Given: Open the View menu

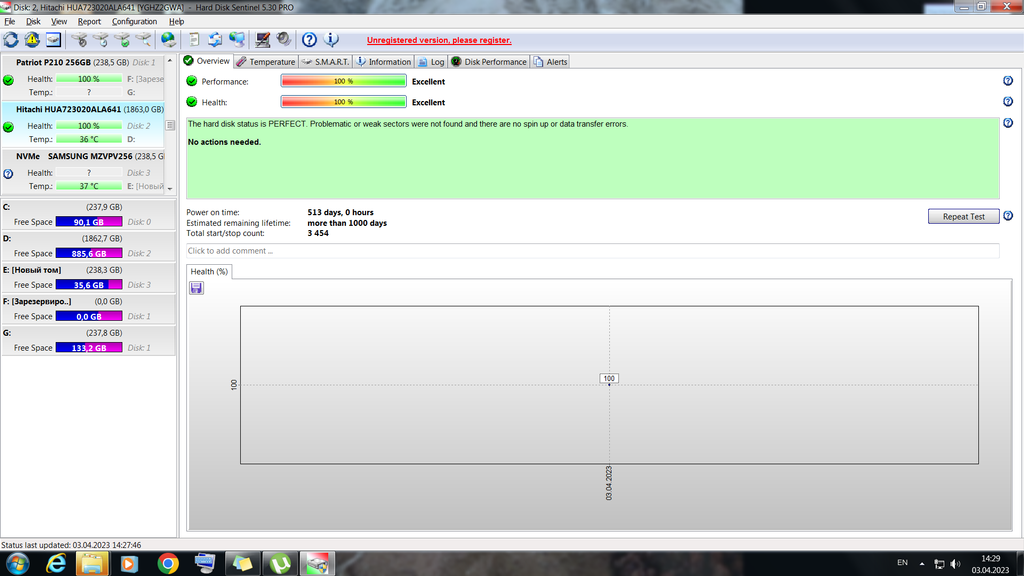Looking at the screenshot, I should [59, 22].
